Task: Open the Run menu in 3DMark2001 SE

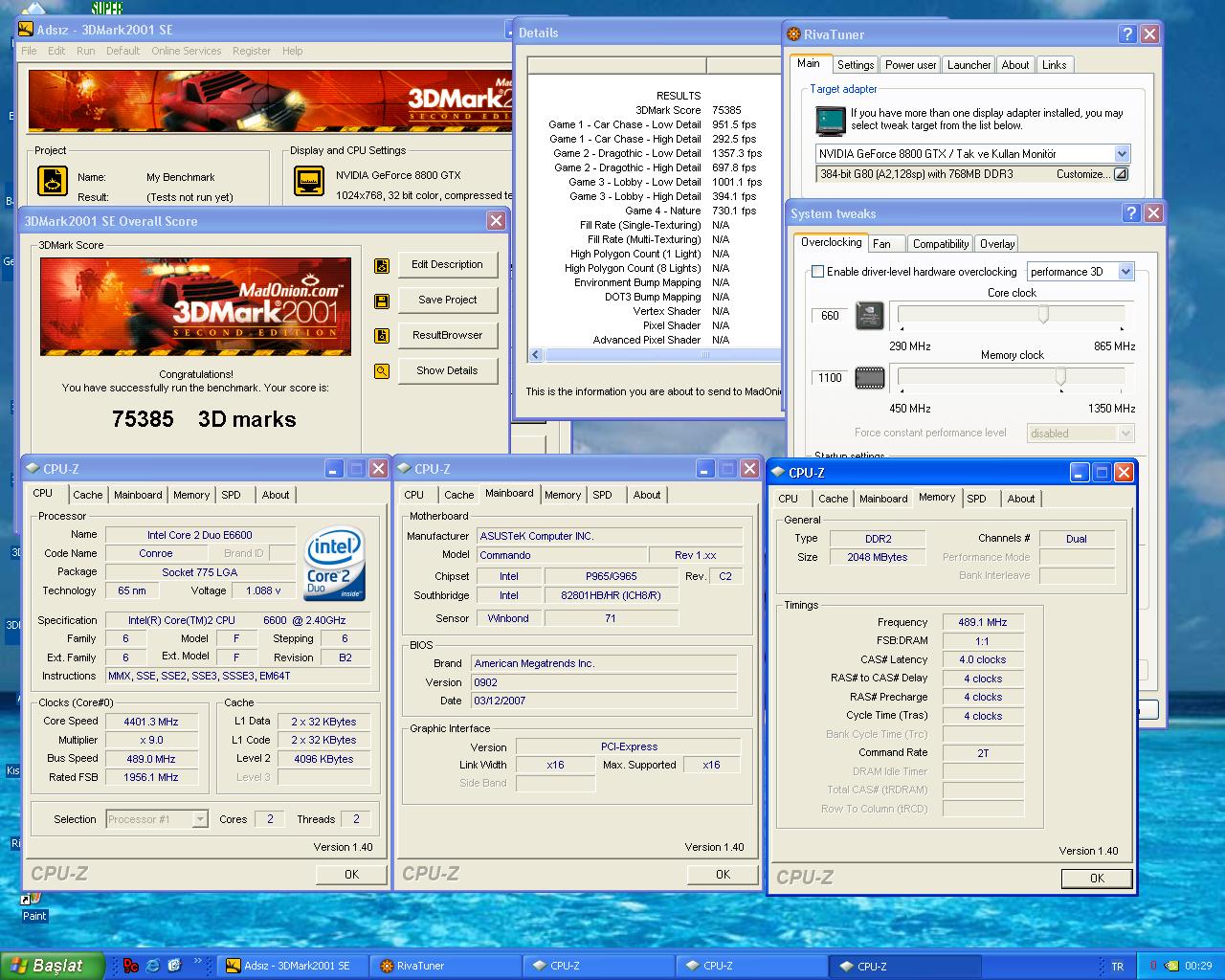Action: (85, 51)
